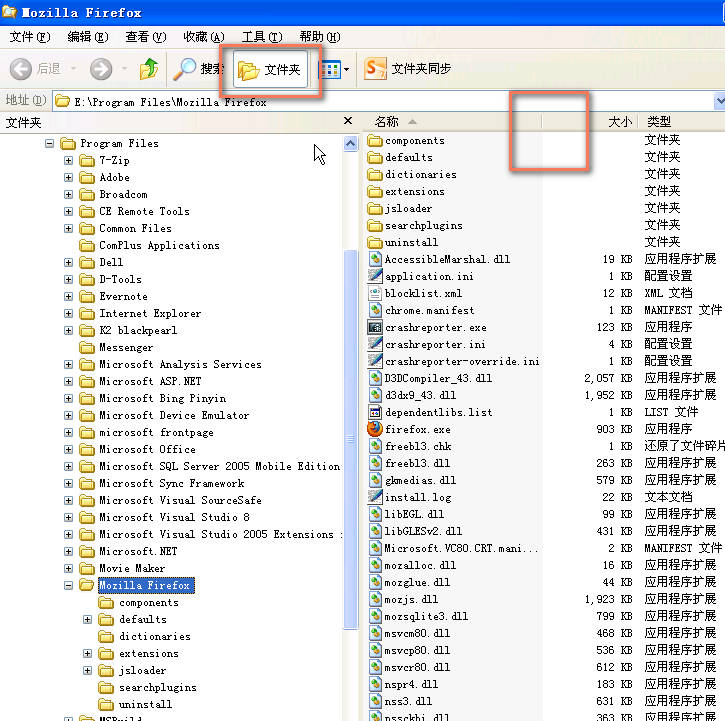
Task: Expand the 7-Zip tree node
Action: point(68,160)
